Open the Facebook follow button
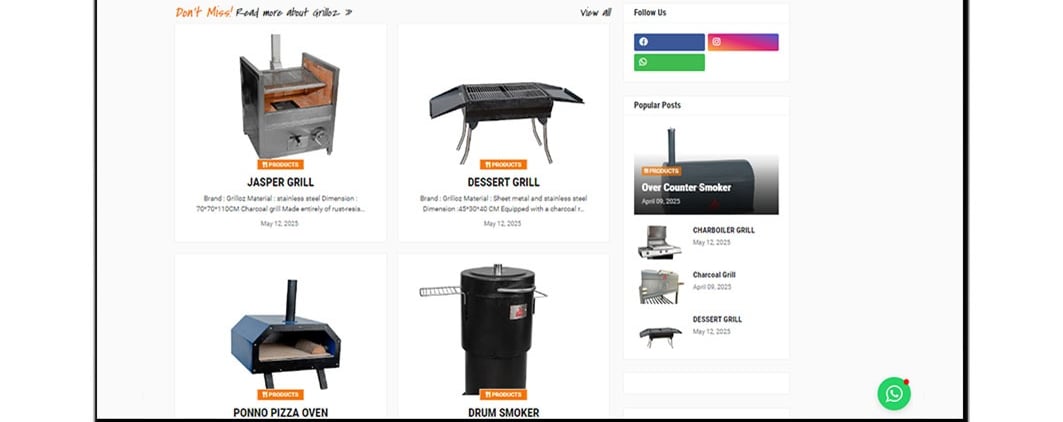This screenshot has height=422, width=1063. coord(669,42)
